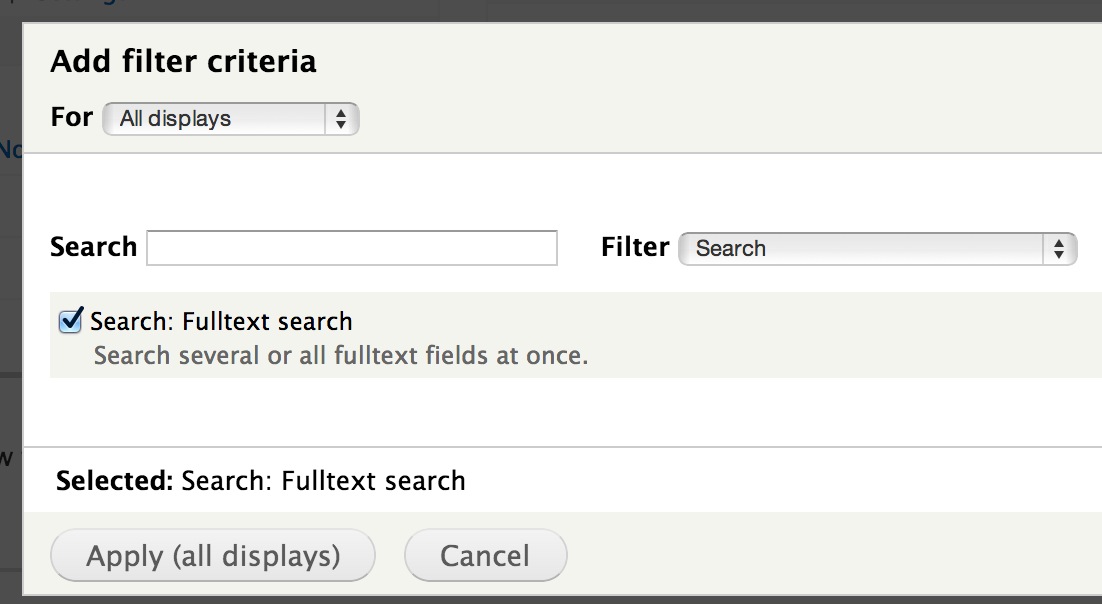The image size is (1102, 604).
Task: Click the bold "Selected:" label
Action: 114,481
